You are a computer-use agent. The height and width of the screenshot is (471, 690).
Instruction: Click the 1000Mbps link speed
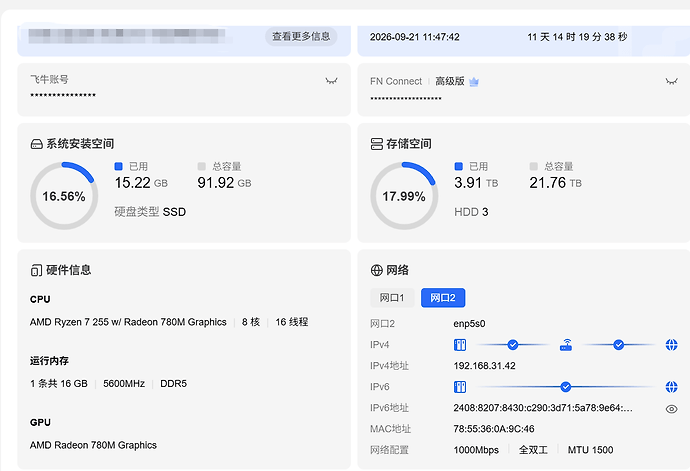point(476,450)
